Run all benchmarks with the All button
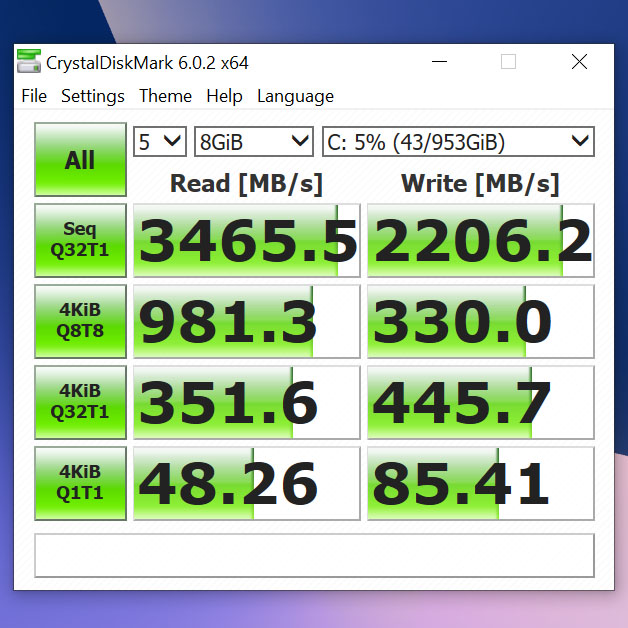The height and width of the screenshot is (628, 628). (81, 159)
